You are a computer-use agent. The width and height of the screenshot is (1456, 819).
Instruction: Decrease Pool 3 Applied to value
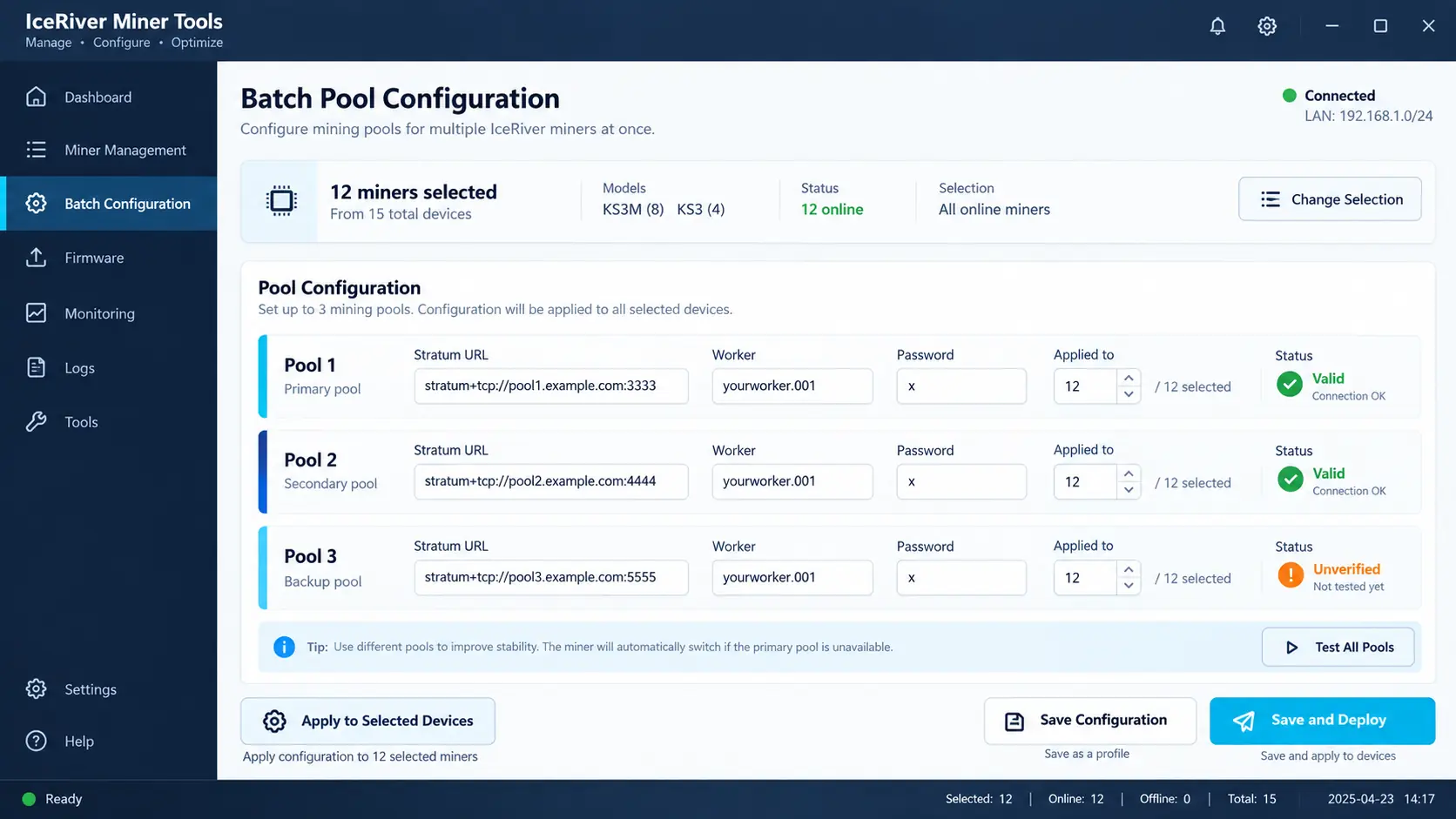point(1129,586)
